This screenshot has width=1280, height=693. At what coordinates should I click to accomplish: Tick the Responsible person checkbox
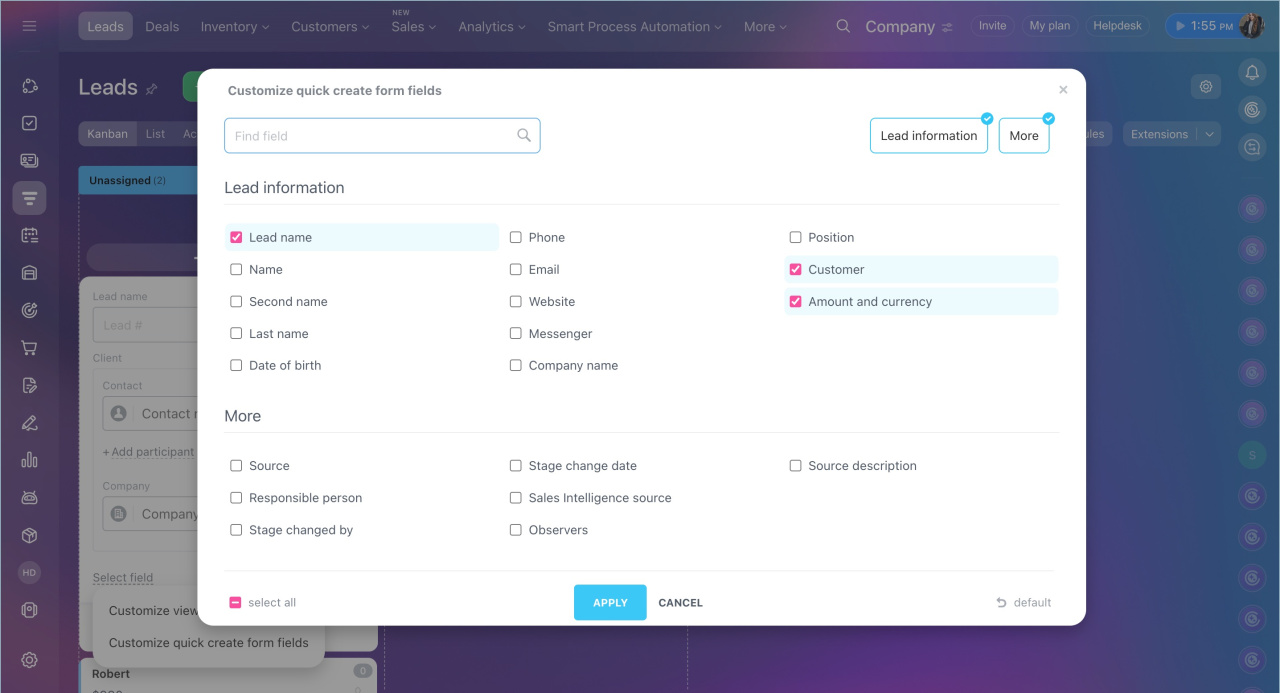click(x=236, y=498)
